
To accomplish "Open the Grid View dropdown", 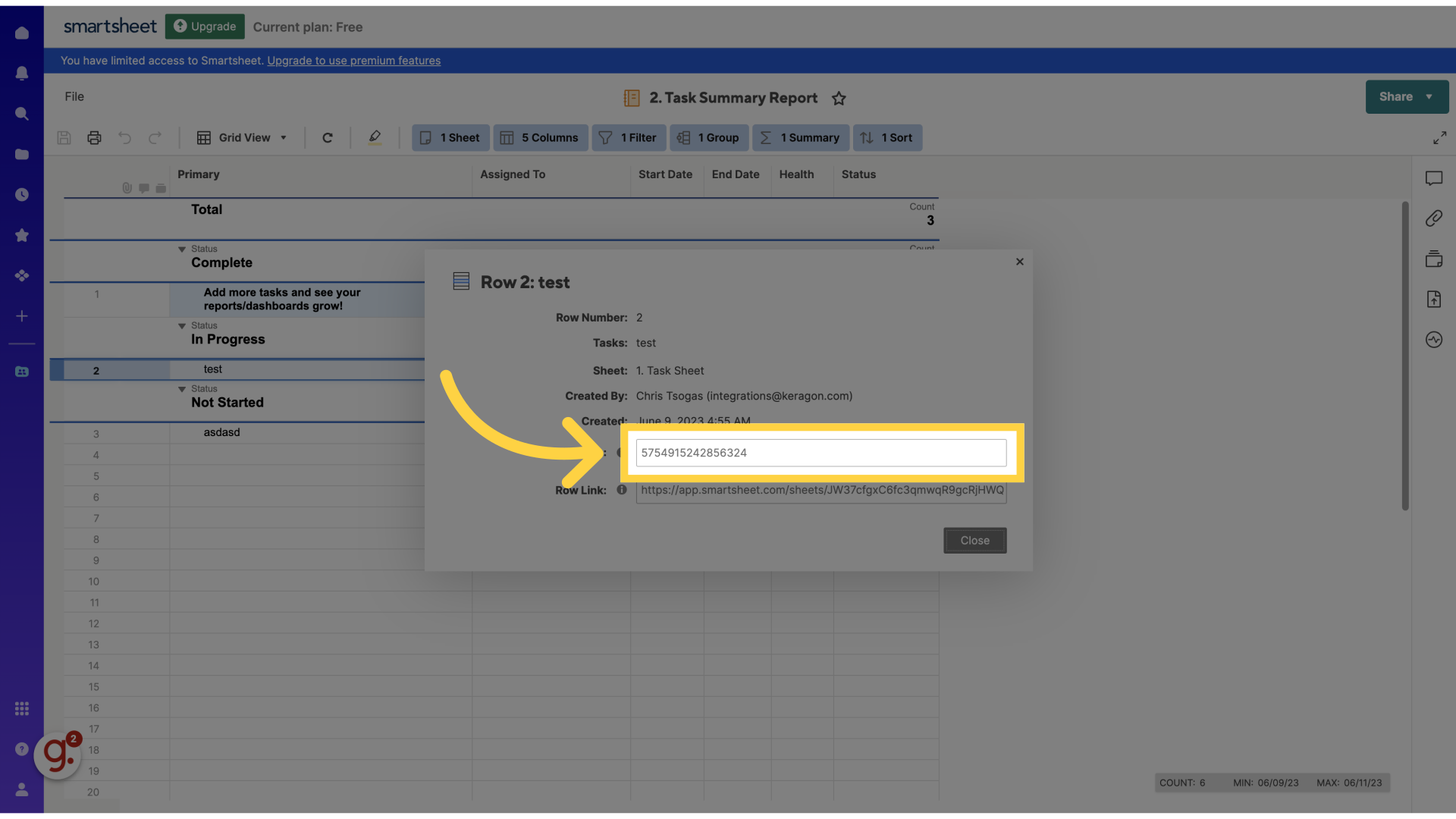I will coord(242,137).
